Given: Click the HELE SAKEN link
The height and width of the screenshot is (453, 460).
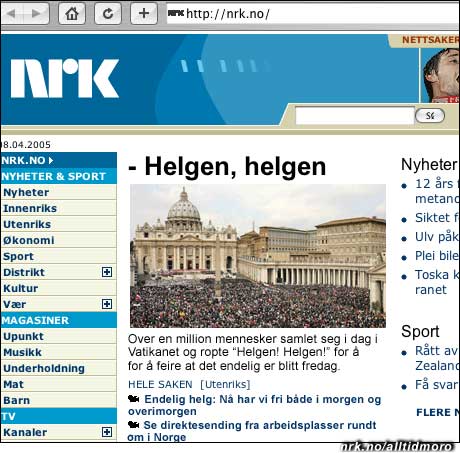Looking at the screenshot, I should pyautogui.click(x=160, y=384).
